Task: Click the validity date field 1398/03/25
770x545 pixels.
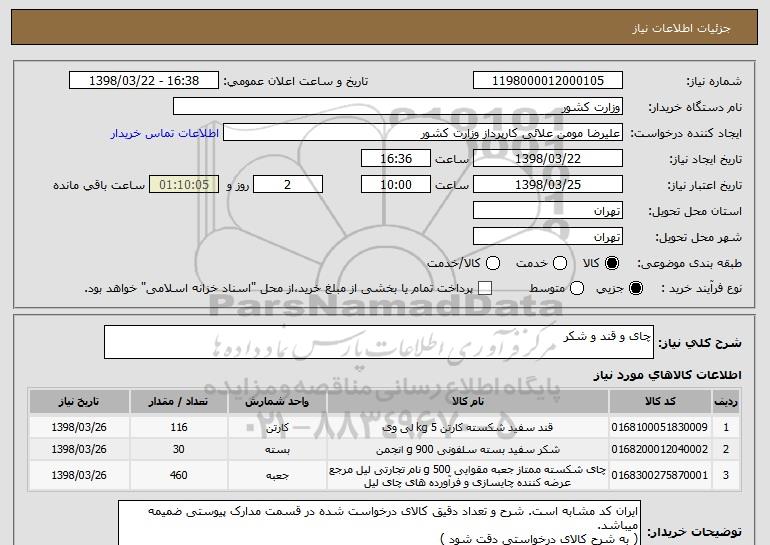Action: (x=548, y=185)
